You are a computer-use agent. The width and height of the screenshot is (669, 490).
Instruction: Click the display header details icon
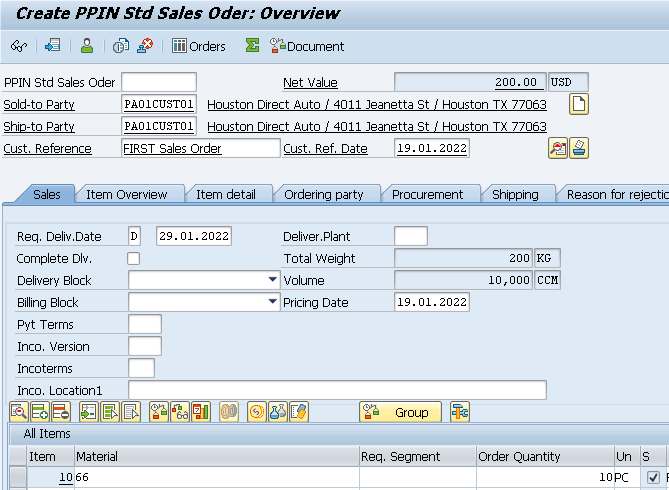(558, 148)
